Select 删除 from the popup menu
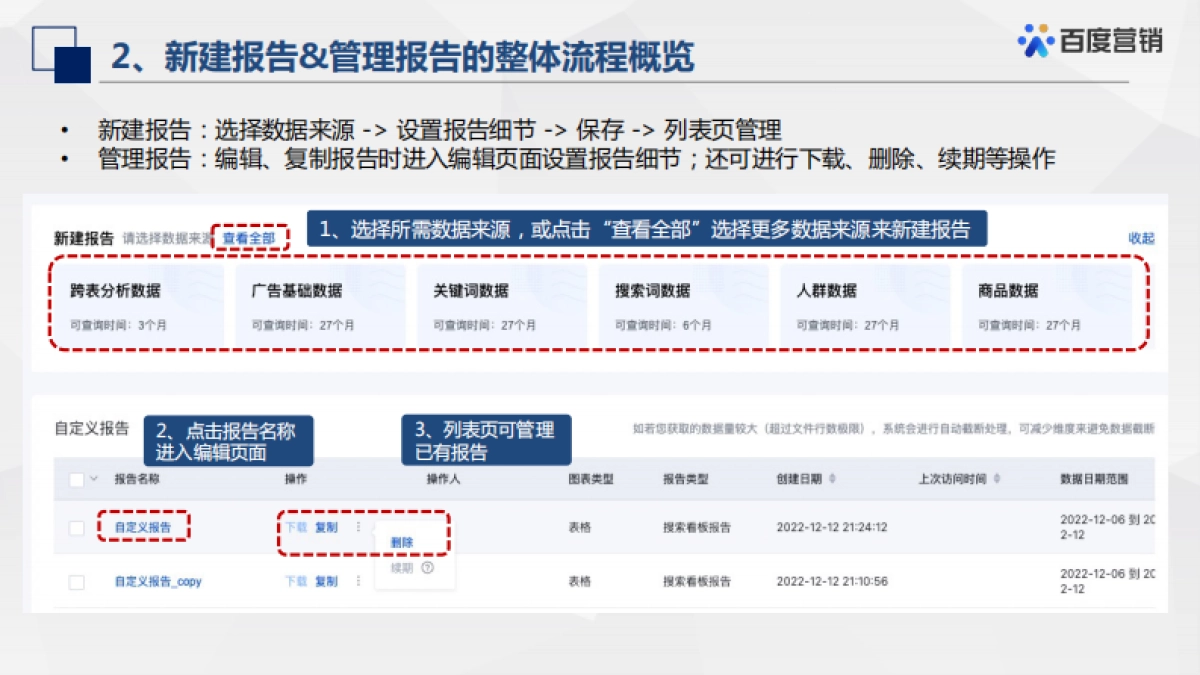Viewport: 1200px width, 675px height. [402, 542]
